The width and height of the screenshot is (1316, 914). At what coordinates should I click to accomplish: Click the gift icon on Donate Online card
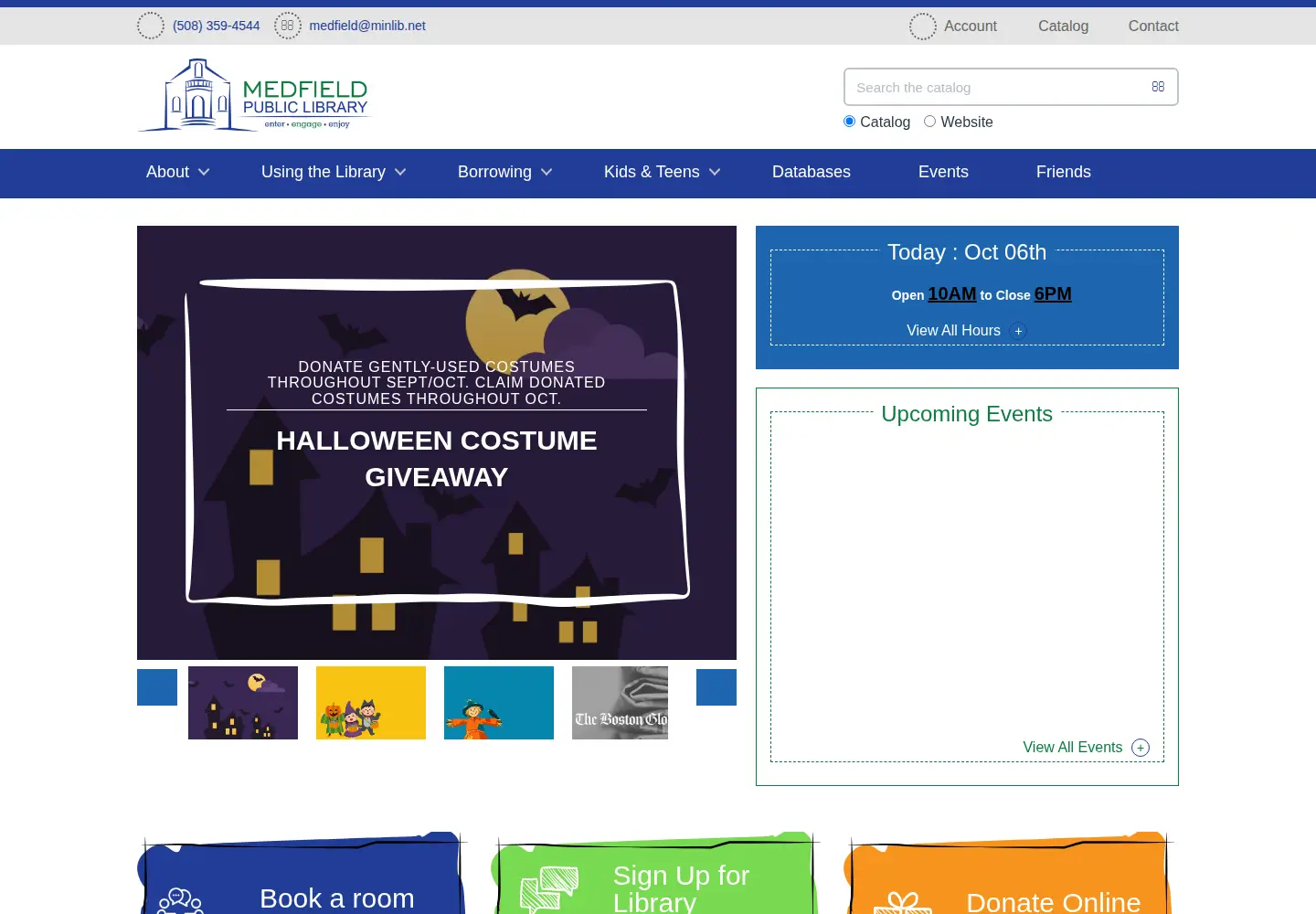[x=903, y=903]
